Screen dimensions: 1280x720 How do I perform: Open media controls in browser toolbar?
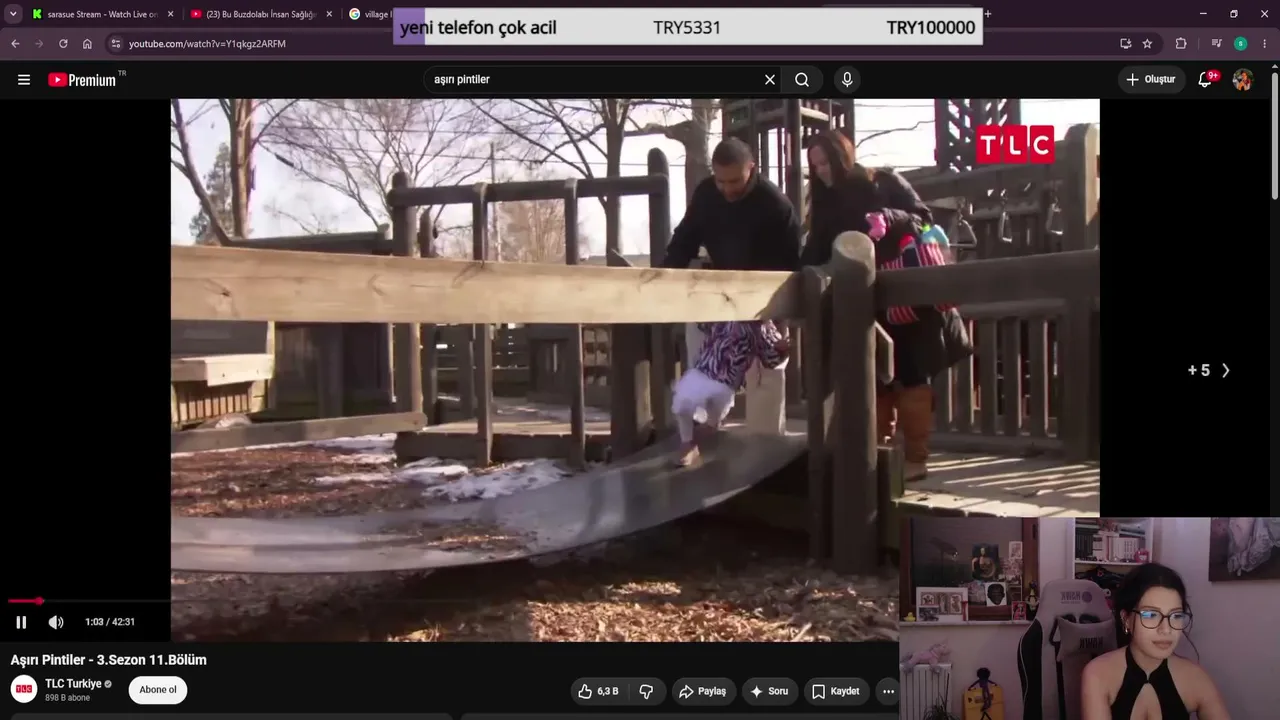pyautogui.click(x=1216, y=44)
